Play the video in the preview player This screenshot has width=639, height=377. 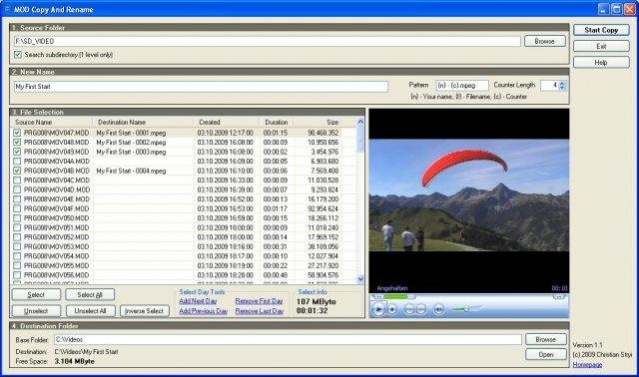tap(378, 309)
